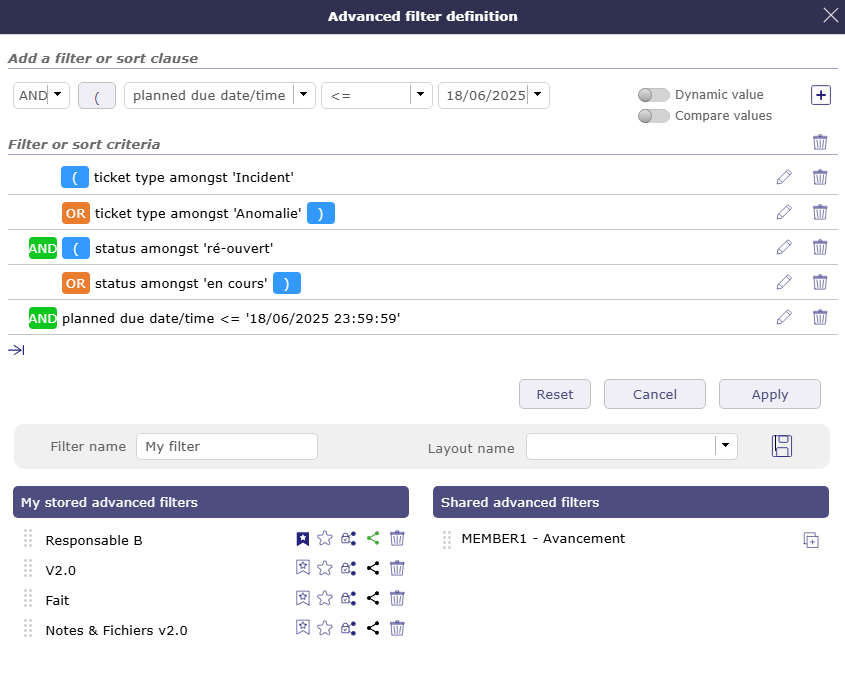The width and height of the screenshot is (845, 680).
Task: Copy the shared 'MEMBER1 - Avancement' filter
Action: tap(811, 540)
